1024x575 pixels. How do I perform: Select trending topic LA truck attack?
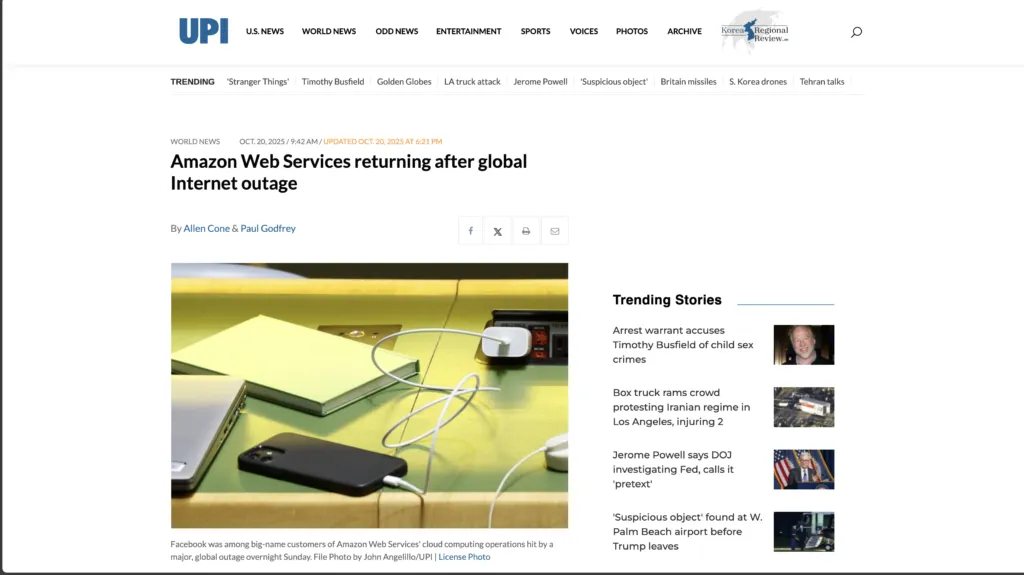472,82
